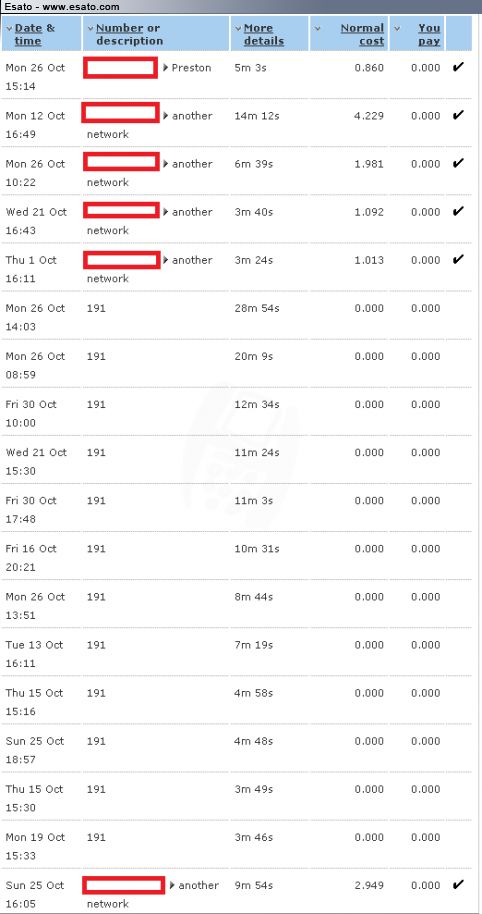482x914 pixels.
Task: Expand the Mon 12 Oct 16:49 call arrow
Action: [166, 115]
